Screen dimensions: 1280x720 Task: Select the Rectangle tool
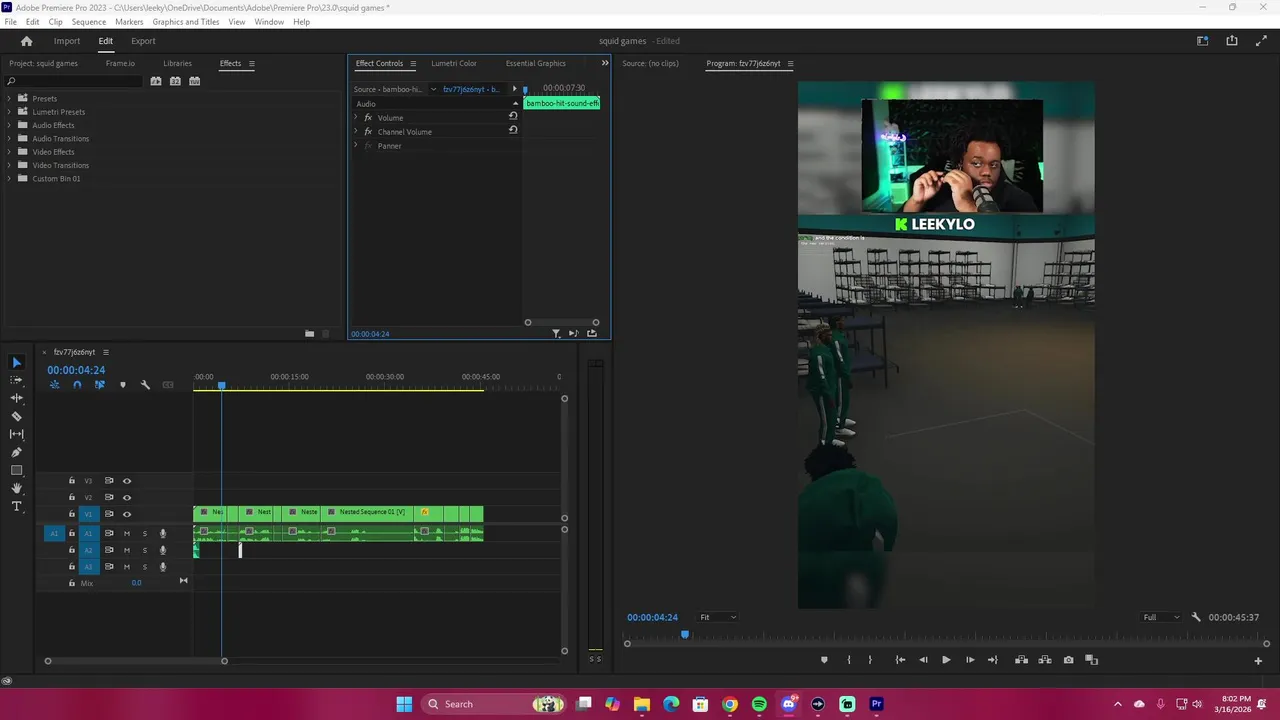tap(16, 470)
